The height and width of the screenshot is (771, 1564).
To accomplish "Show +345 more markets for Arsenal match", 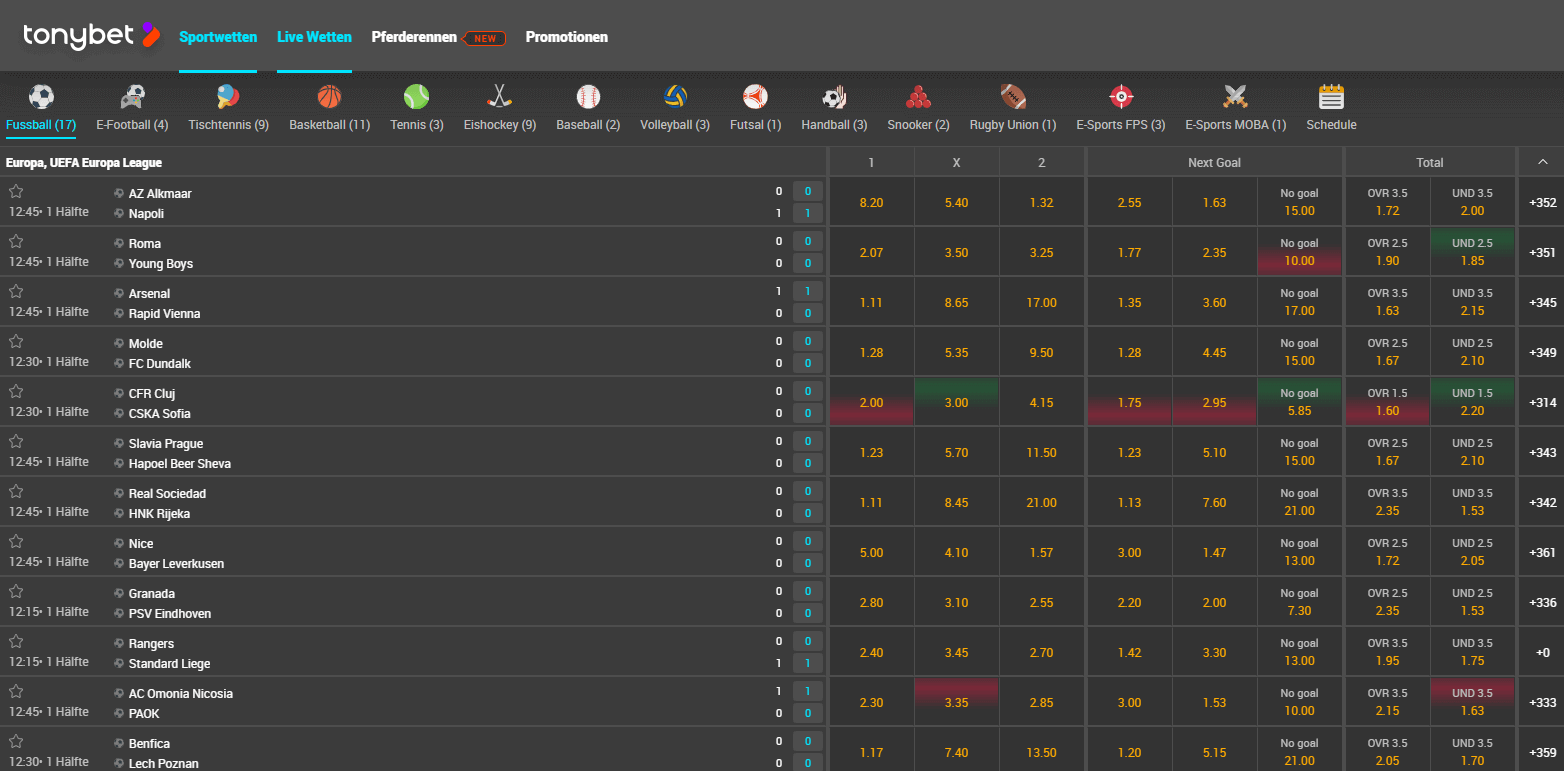I will 1542,302.
